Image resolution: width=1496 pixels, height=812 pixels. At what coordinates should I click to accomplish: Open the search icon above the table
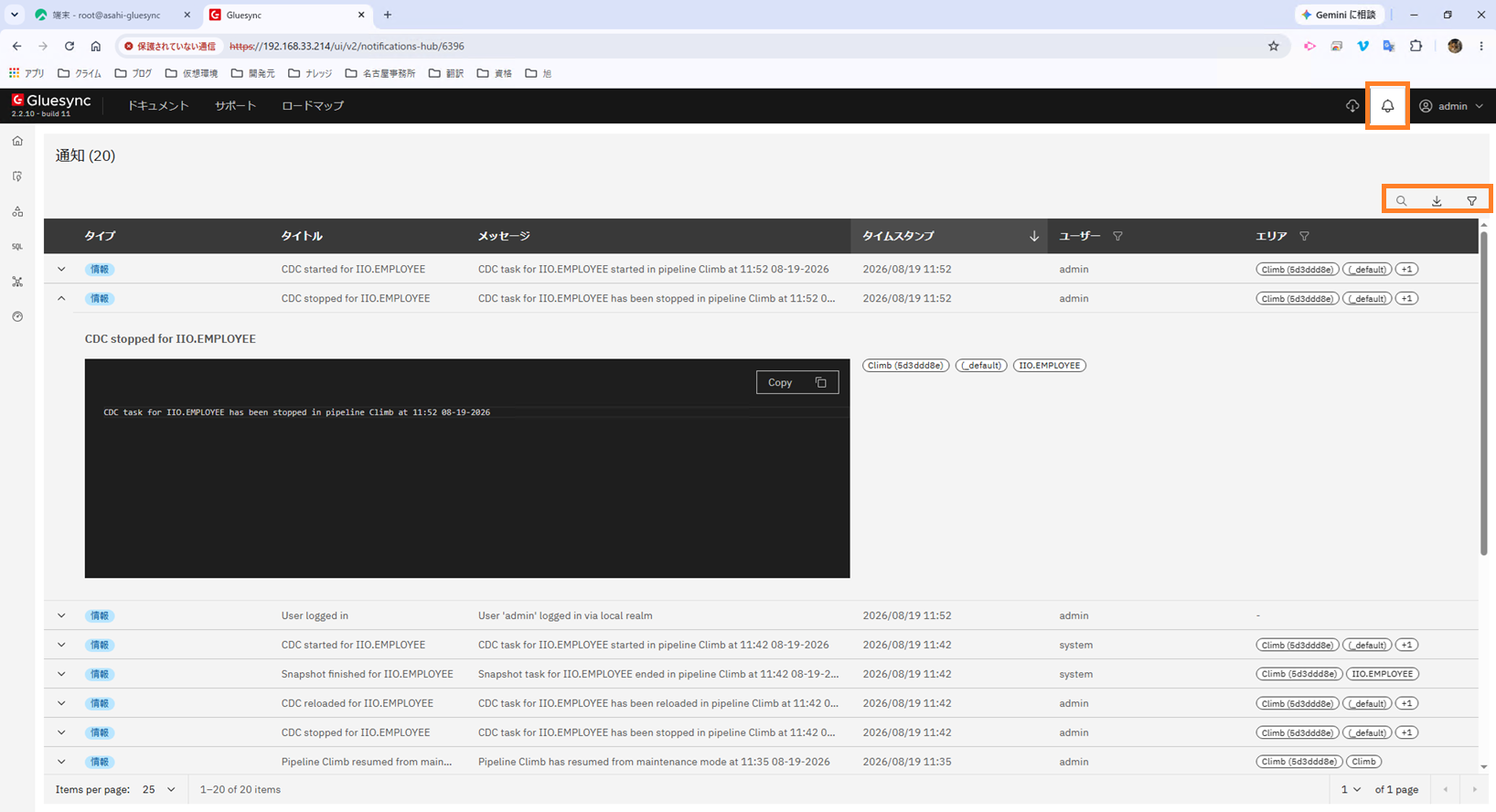coord(1402,201)
